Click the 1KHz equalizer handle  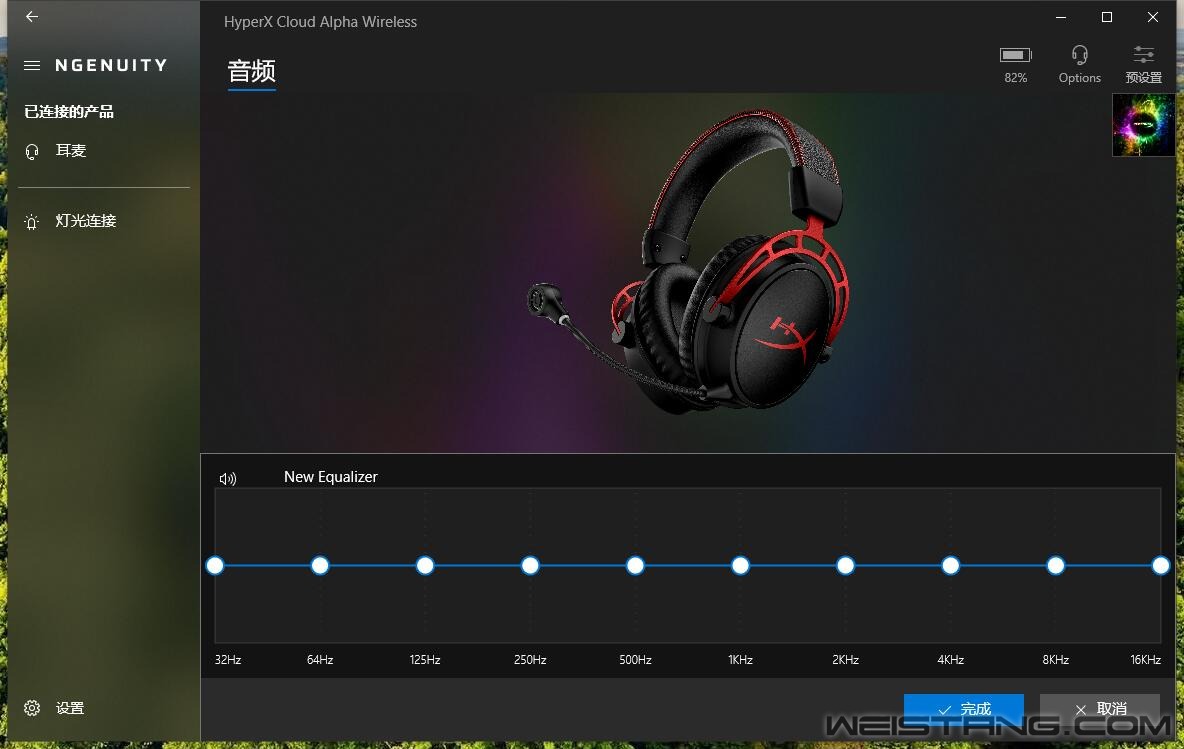[x=741, y=566]
